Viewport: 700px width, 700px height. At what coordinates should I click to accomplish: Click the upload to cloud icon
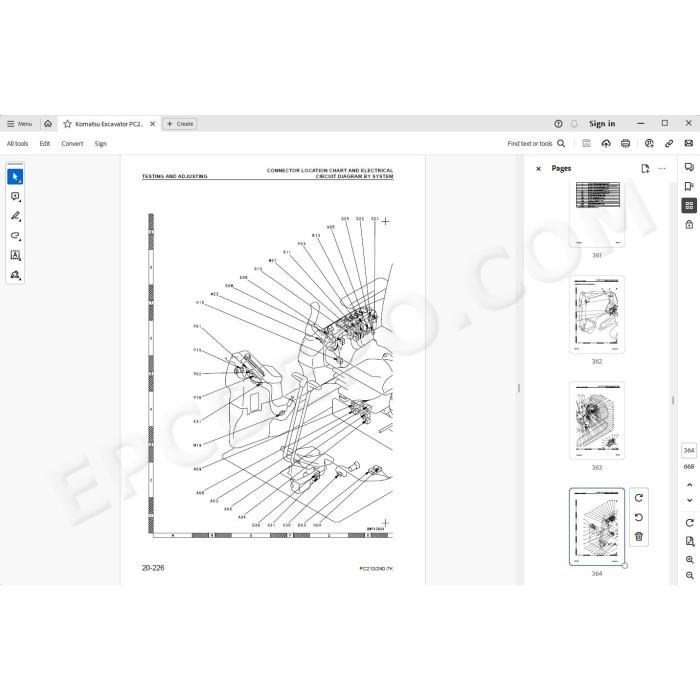(x=606, y=143)
